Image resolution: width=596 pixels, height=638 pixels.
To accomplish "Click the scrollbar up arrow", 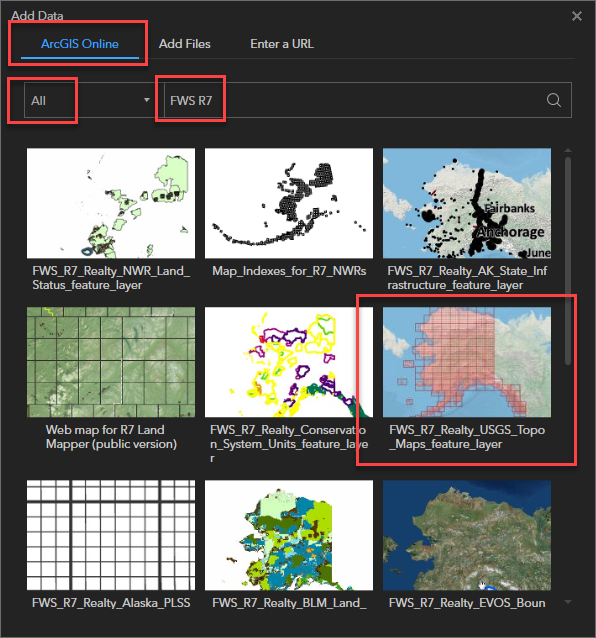I will (568, 151).
